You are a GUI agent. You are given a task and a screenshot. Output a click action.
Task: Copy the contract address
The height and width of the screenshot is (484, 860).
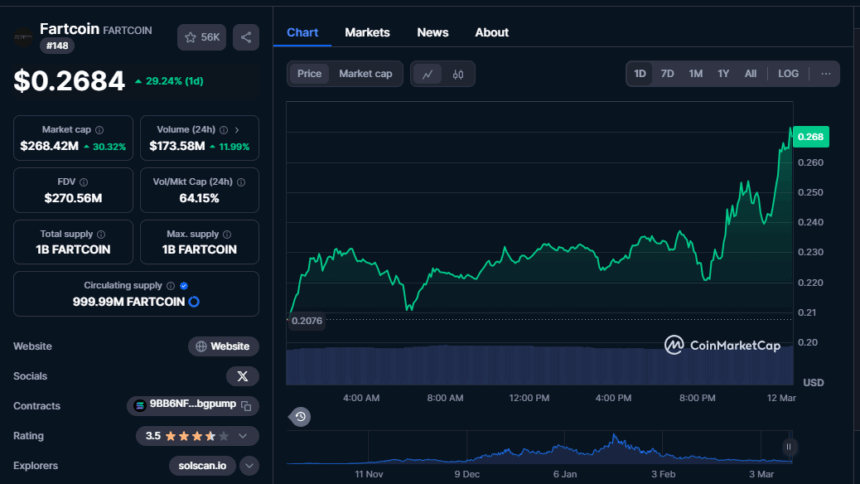[x=246, y=406]
